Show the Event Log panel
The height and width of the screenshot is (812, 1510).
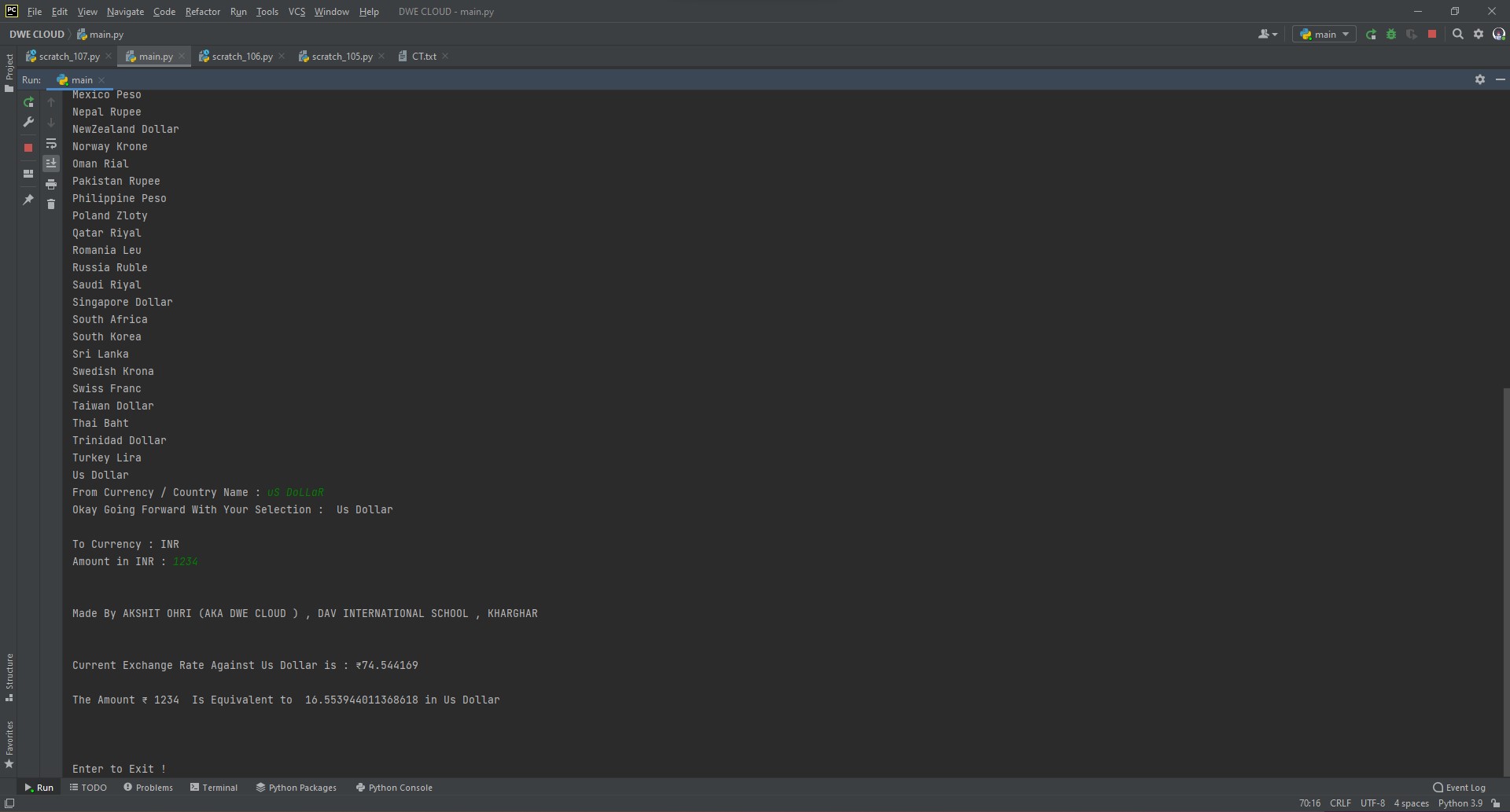(1465, 787)
